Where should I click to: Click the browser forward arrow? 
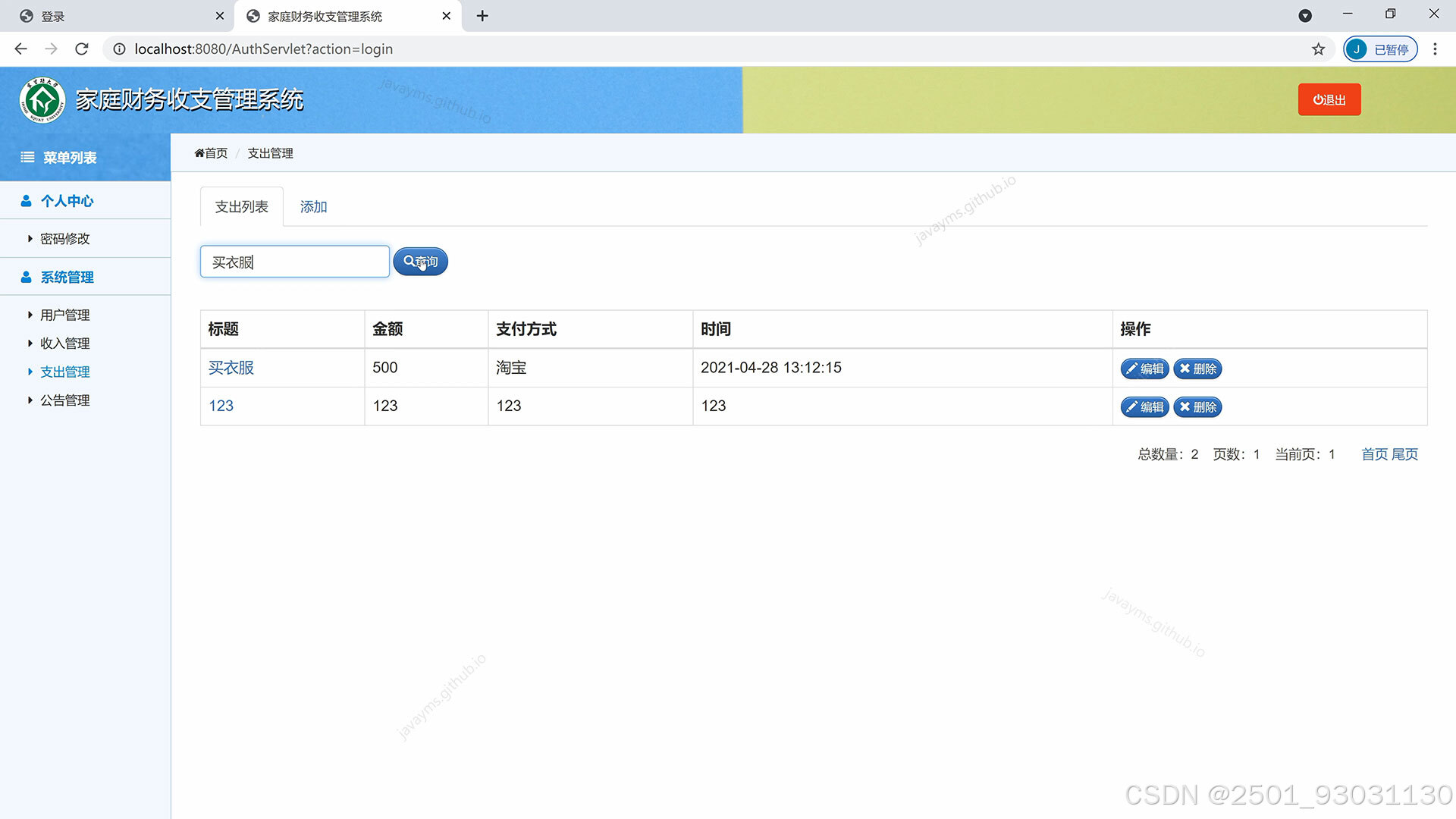[51, 49]
